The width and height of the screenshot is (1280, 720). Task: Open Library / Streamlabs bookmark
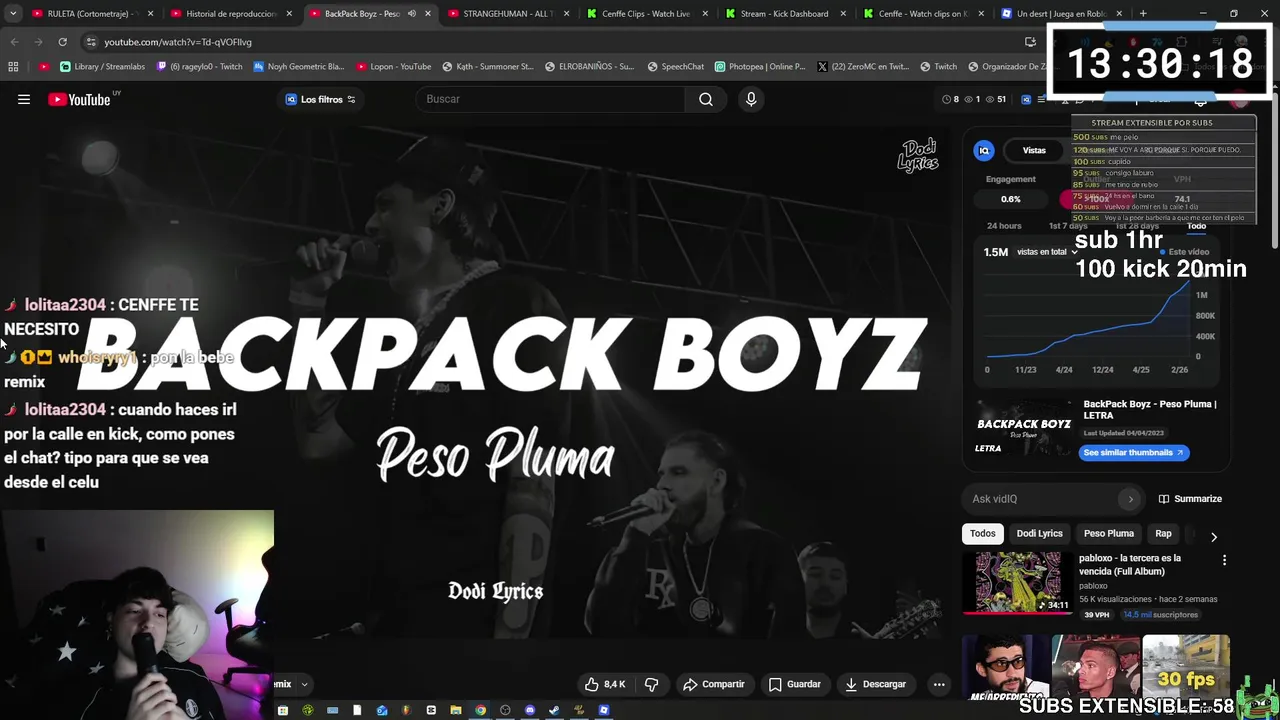pyautogui.click(x=102, y=67)
